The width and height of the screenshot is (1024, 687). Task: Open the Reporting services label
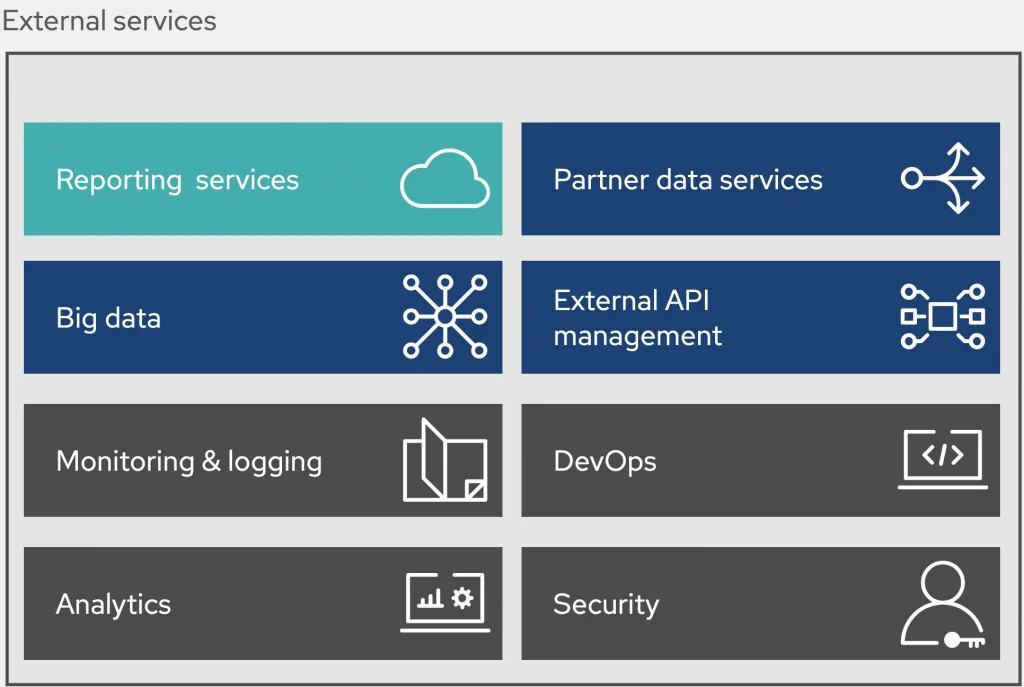pyautogui.click(x=177, y=180)
